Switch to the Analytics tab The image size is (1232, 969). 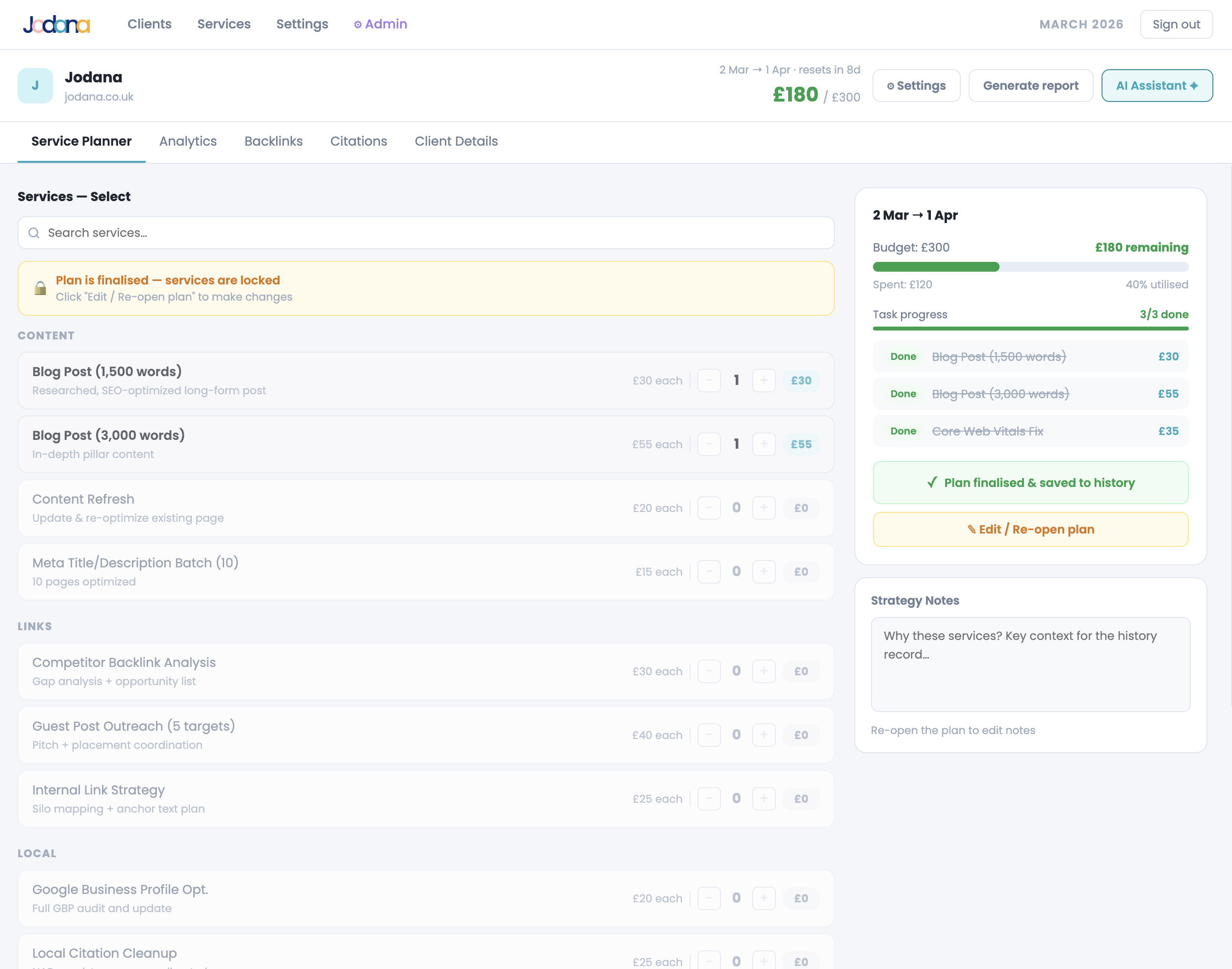tap(188, 141)
